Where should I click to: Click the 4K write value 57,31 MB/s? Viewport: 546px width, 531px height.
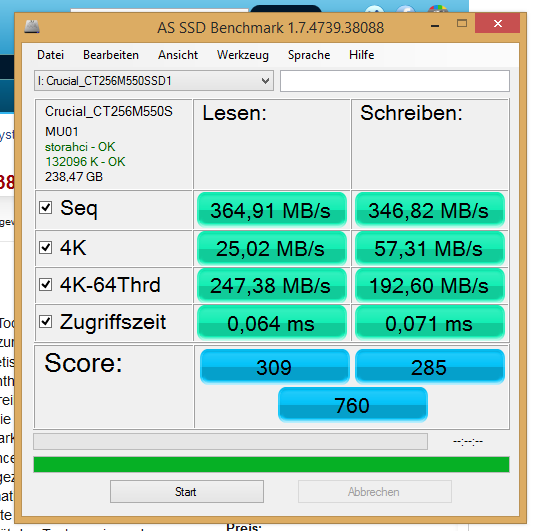click(430, 248)
